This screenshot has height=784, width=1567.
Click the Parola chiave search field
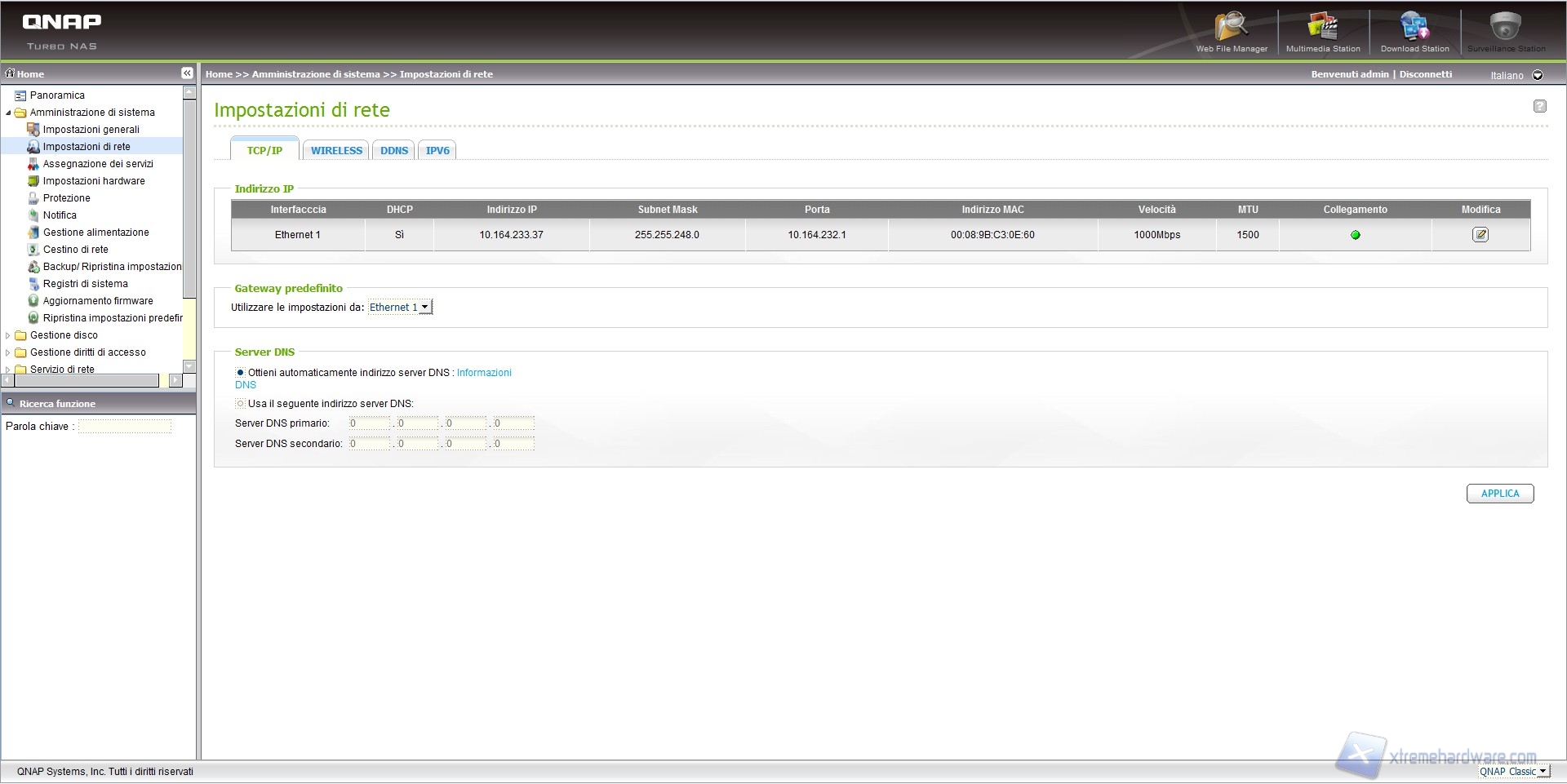point(125,427)
